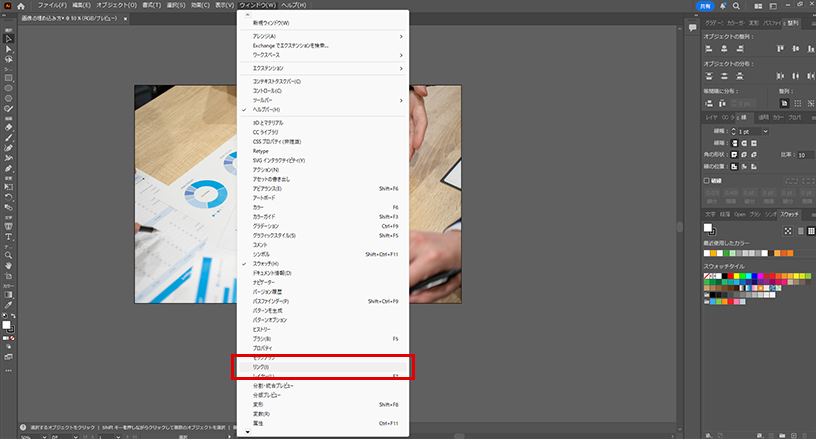Select the Rectangle tool
816x439 pixels.
tap(8, 77)
